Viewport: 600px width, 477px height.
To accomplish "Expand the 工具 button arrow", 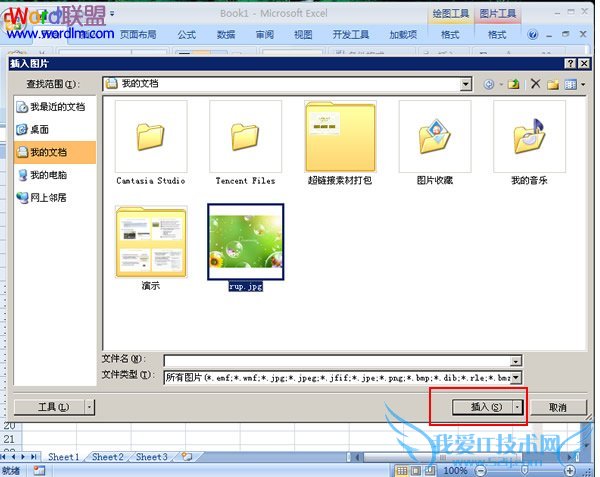I will click(89, 407).
